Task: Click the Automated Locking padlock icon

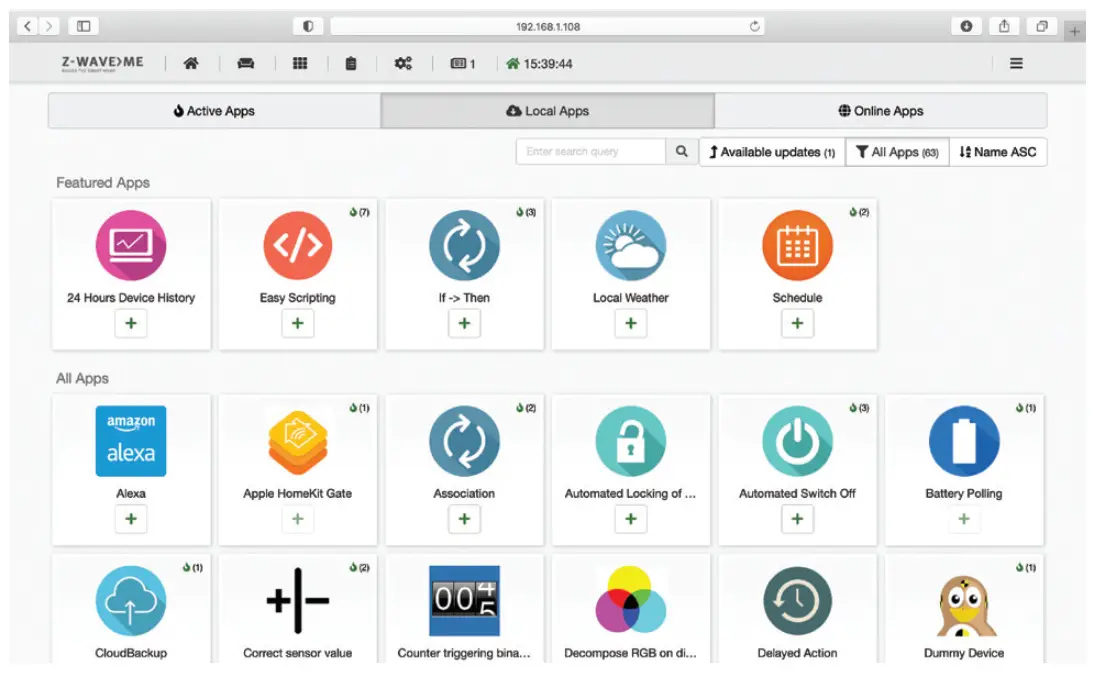Action: tap(631, 441)
